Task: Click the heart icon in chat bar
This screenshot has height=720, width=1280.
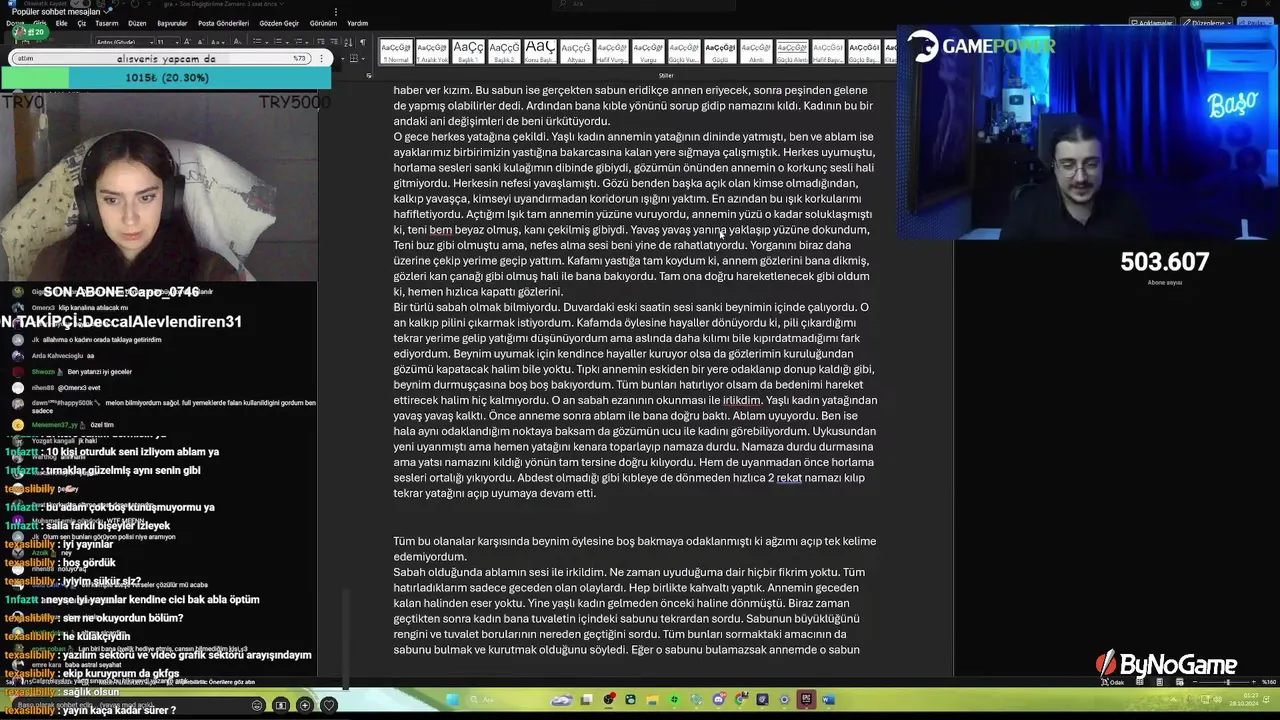Action: (x=329, y=705)
